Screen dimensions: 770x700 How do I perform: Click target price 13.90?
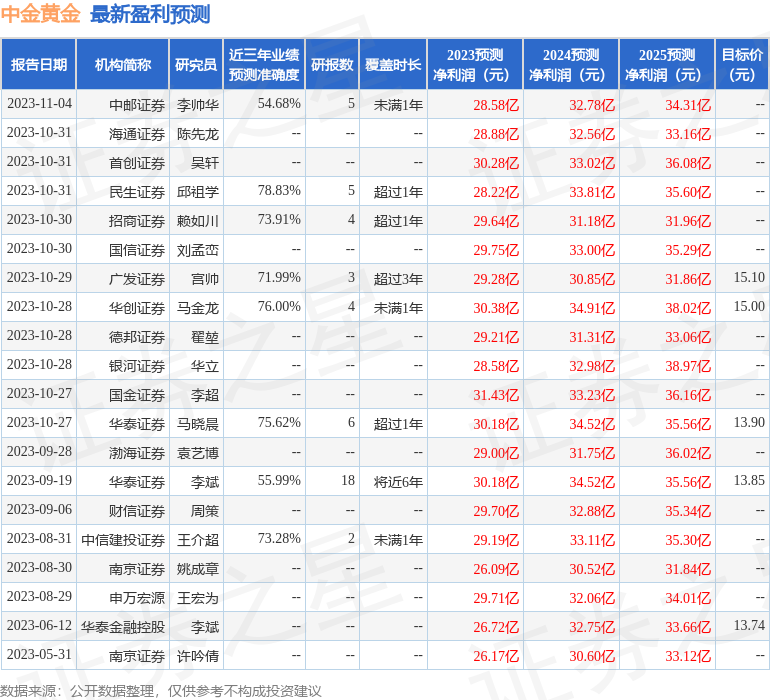[x=749, y=422]
